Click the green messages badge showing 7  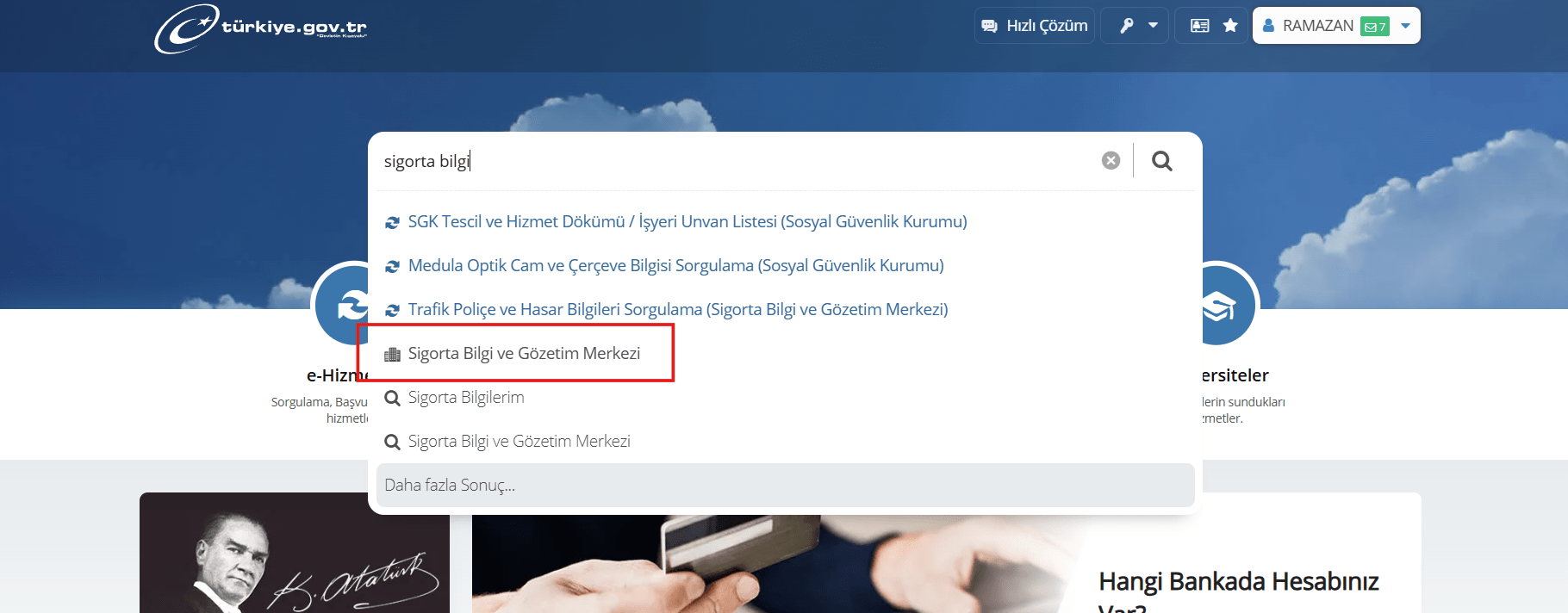coord(1375,27)
